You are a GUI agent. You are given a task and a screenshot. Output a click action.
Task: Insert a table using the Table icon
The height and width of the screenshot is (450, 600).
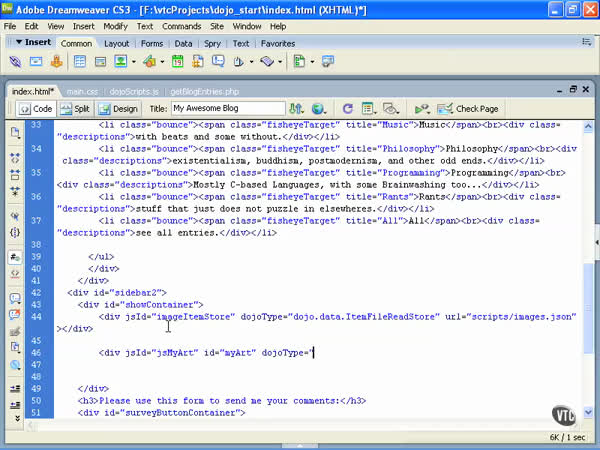[x=79, y=62]
